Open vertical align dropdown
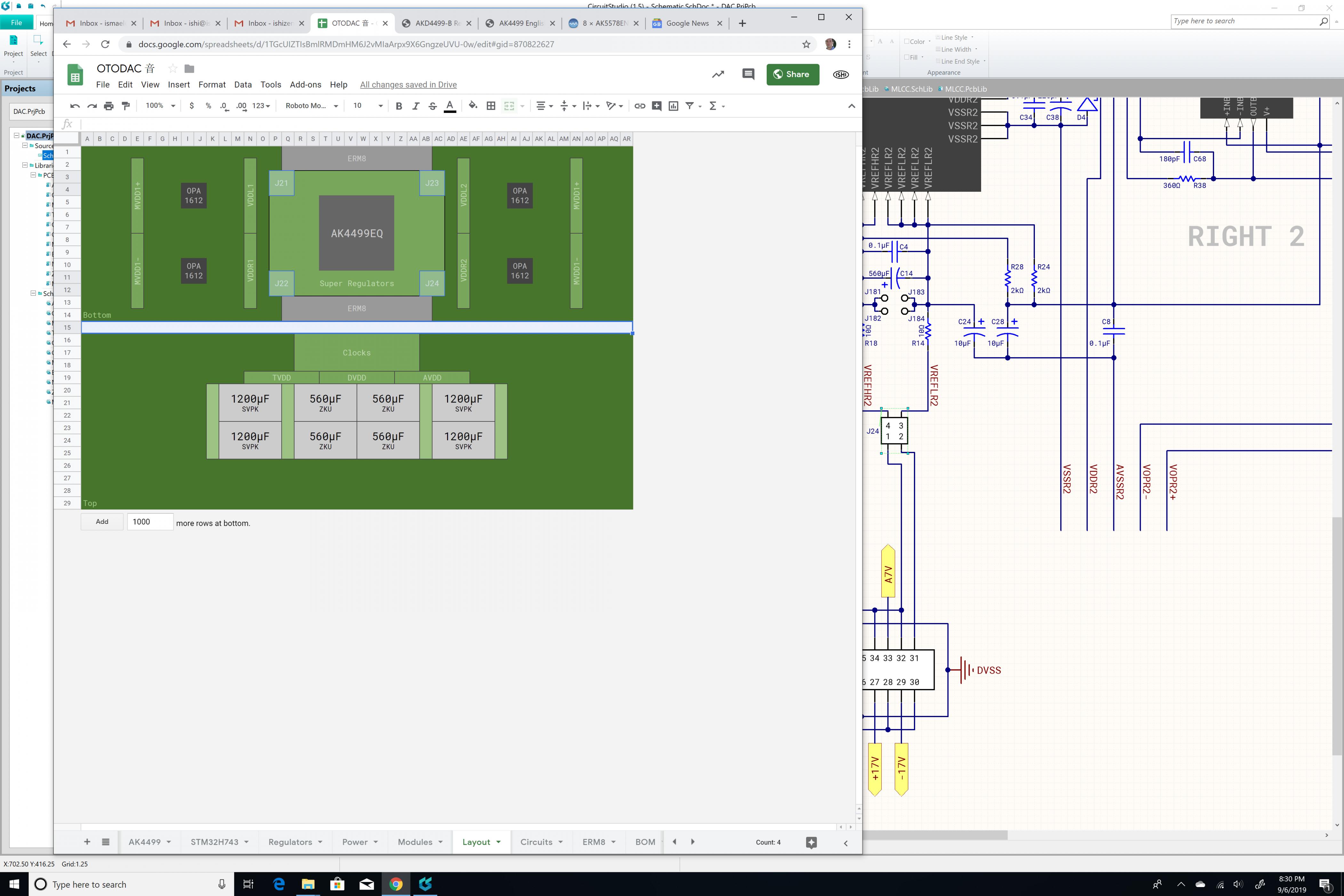The height and width of the screenshot is (896, 1344). pyautogui.click(x=567, y=106)
